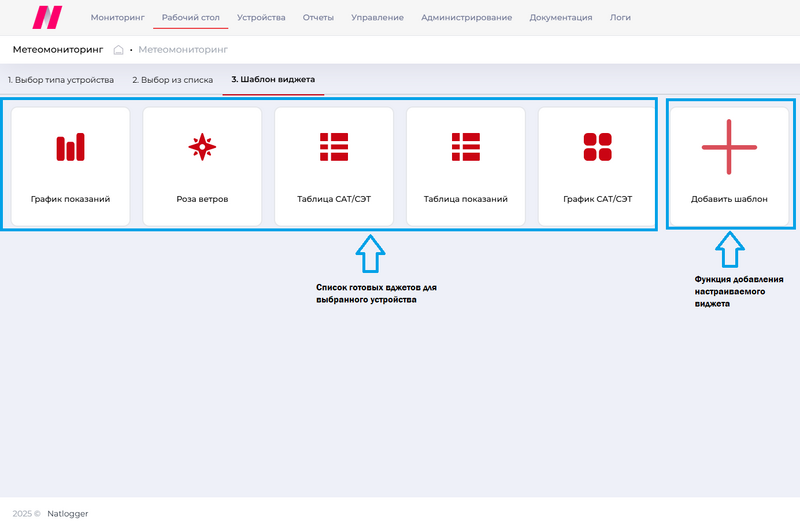This screenshot has height=528, width=800.
Task: Open the Мониторинг menu
Action: (117, 17)
